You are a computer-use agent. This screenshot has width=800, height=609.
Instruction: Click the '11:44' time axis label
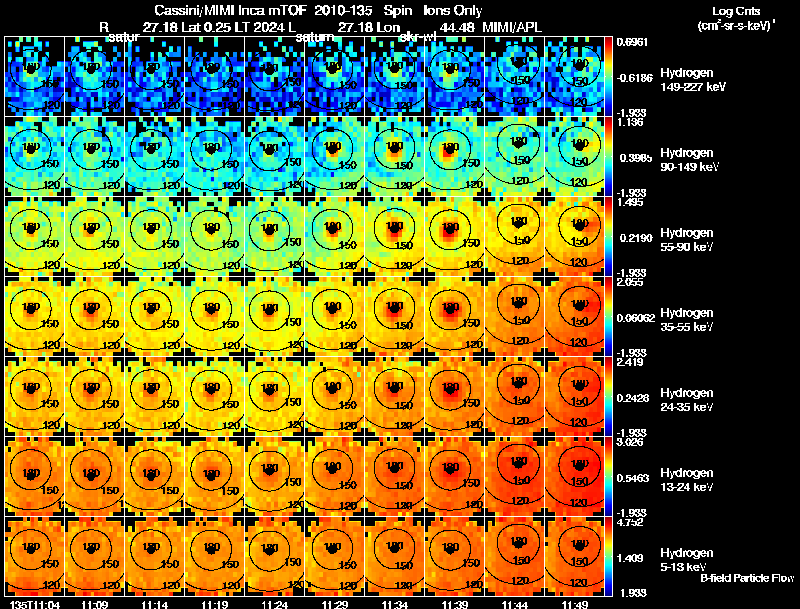click(515, 604)
